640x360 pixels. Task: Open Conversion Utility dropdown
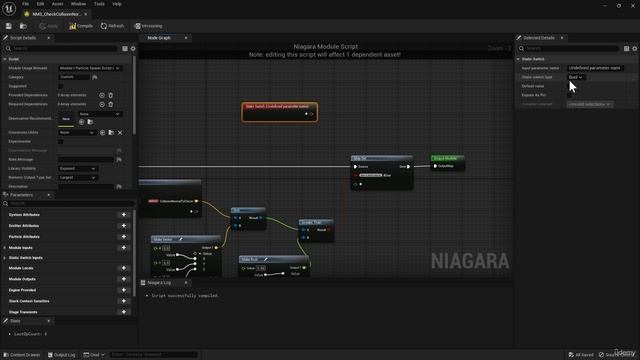tap(77, 133)
